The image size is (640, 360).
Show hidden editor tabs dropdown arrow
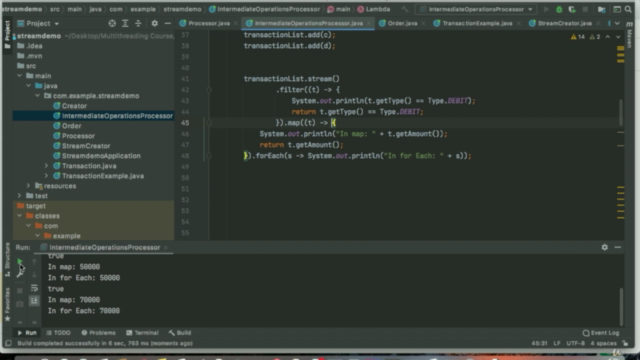(617, 24)
